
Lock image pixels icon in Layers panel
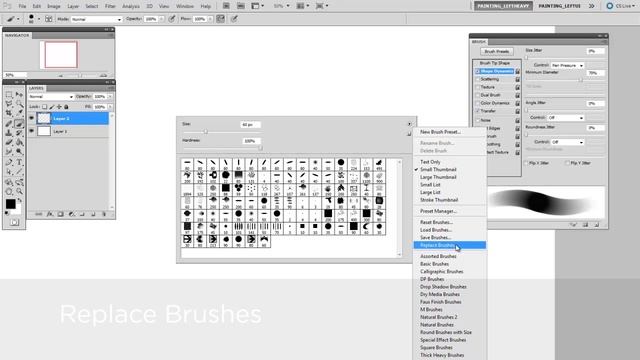pos(52,107)
